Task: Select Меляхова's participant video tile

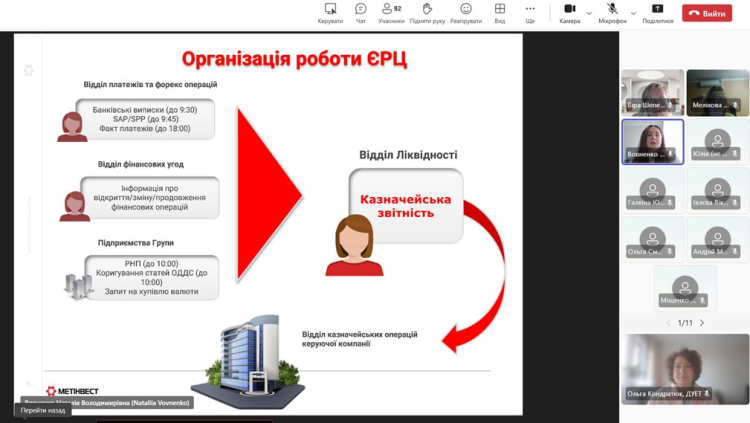Action: click(x=717, y=92)
